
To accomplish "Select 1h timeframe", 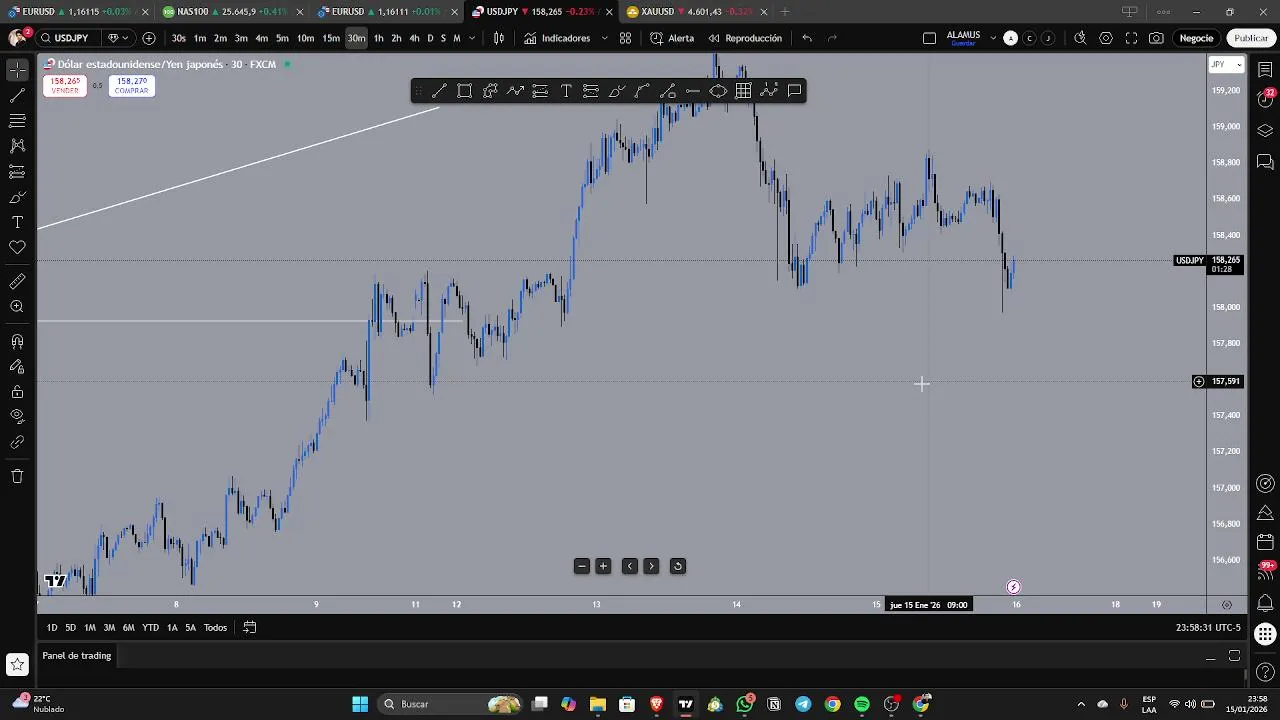I will 378,38.
